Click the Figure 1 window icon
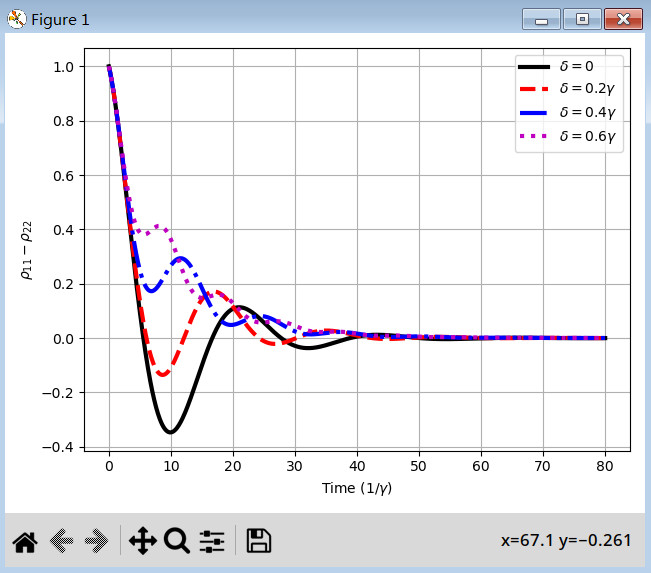 [16, 20]
